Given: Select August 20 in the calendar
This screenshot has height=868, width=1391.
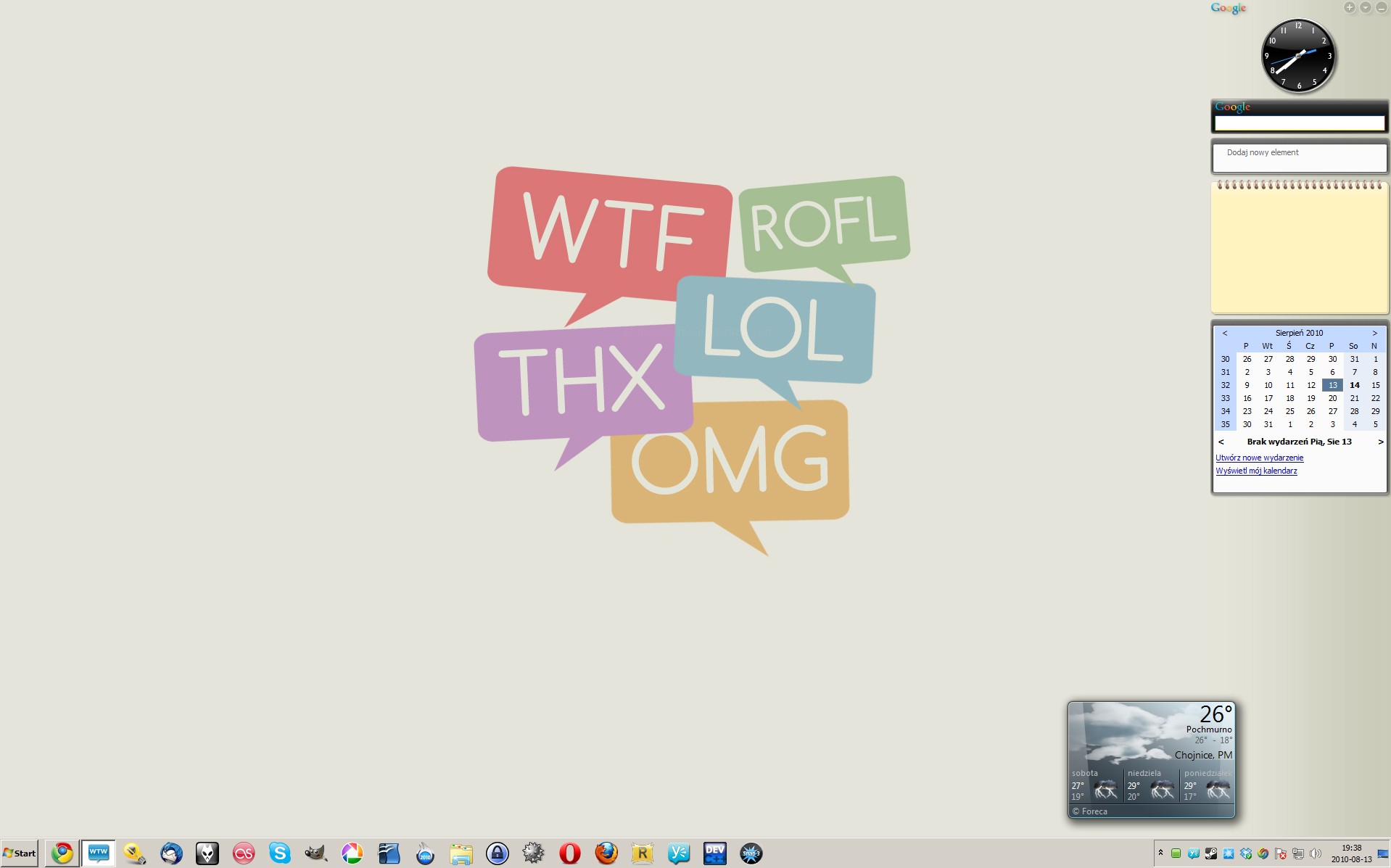Looking at the screenshot, I should click(x=1332, y=398).
